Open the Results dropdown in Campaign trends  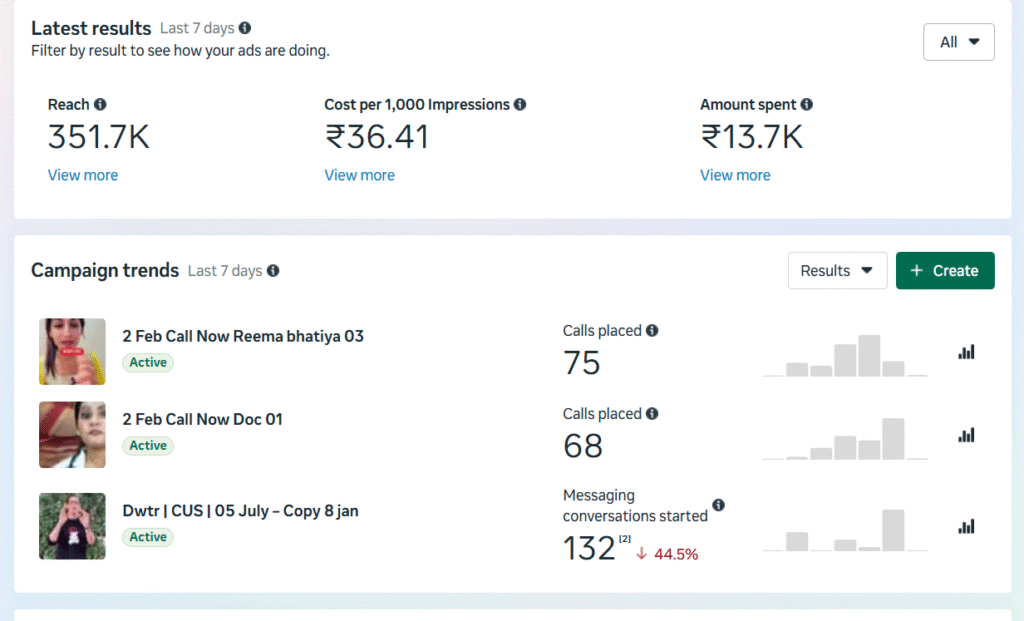pyautogui.click(x=837, y=271)
